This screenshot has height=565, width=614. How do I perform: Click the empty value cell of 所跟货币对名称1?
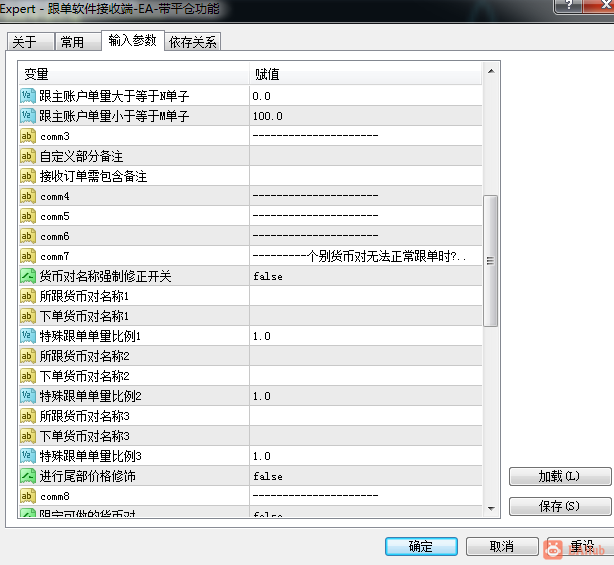coord(366,296)
